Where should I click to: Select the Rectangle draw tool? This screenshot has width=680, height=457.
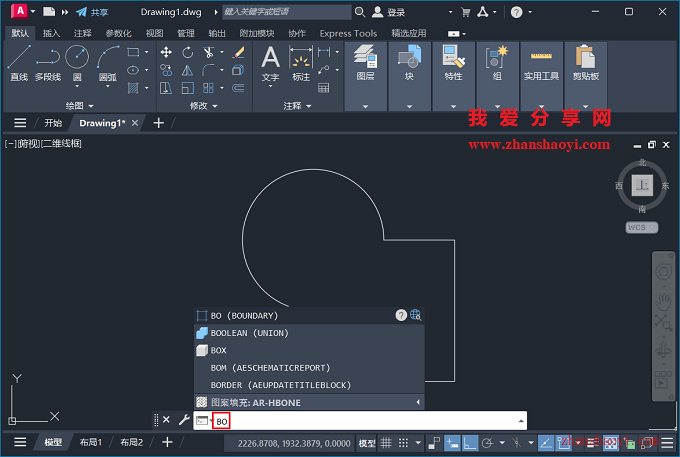[133, 52]
